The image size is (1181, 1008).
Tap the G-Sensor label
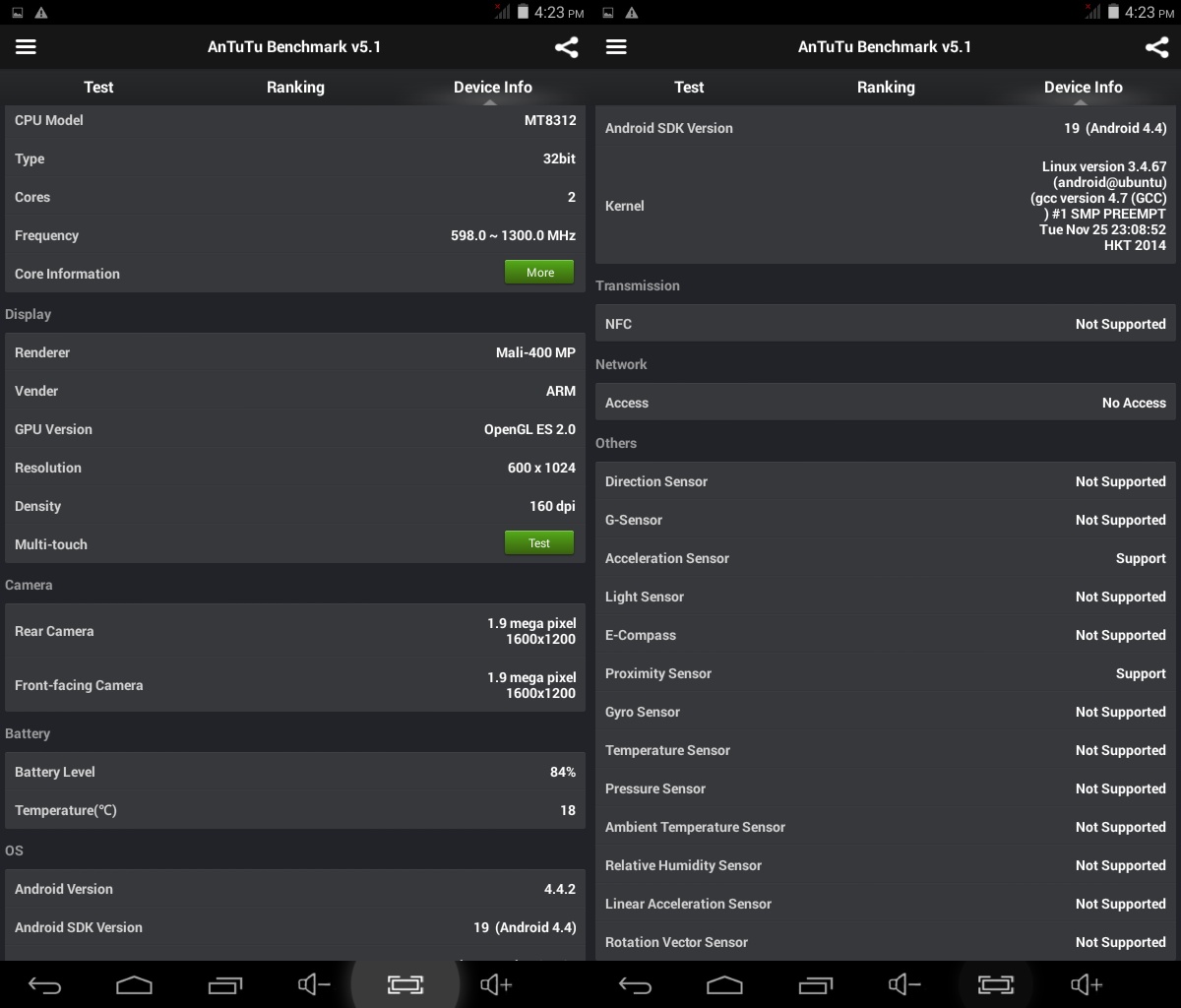click(x=634, y=520)
